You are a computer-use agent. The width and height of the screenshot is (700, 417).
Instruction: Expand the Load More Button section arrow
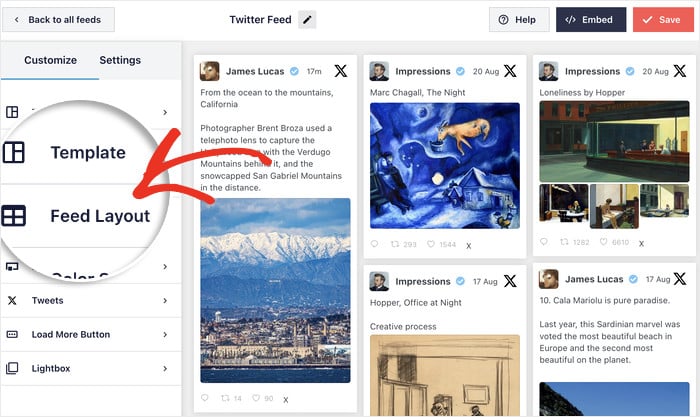coord(164,334)
